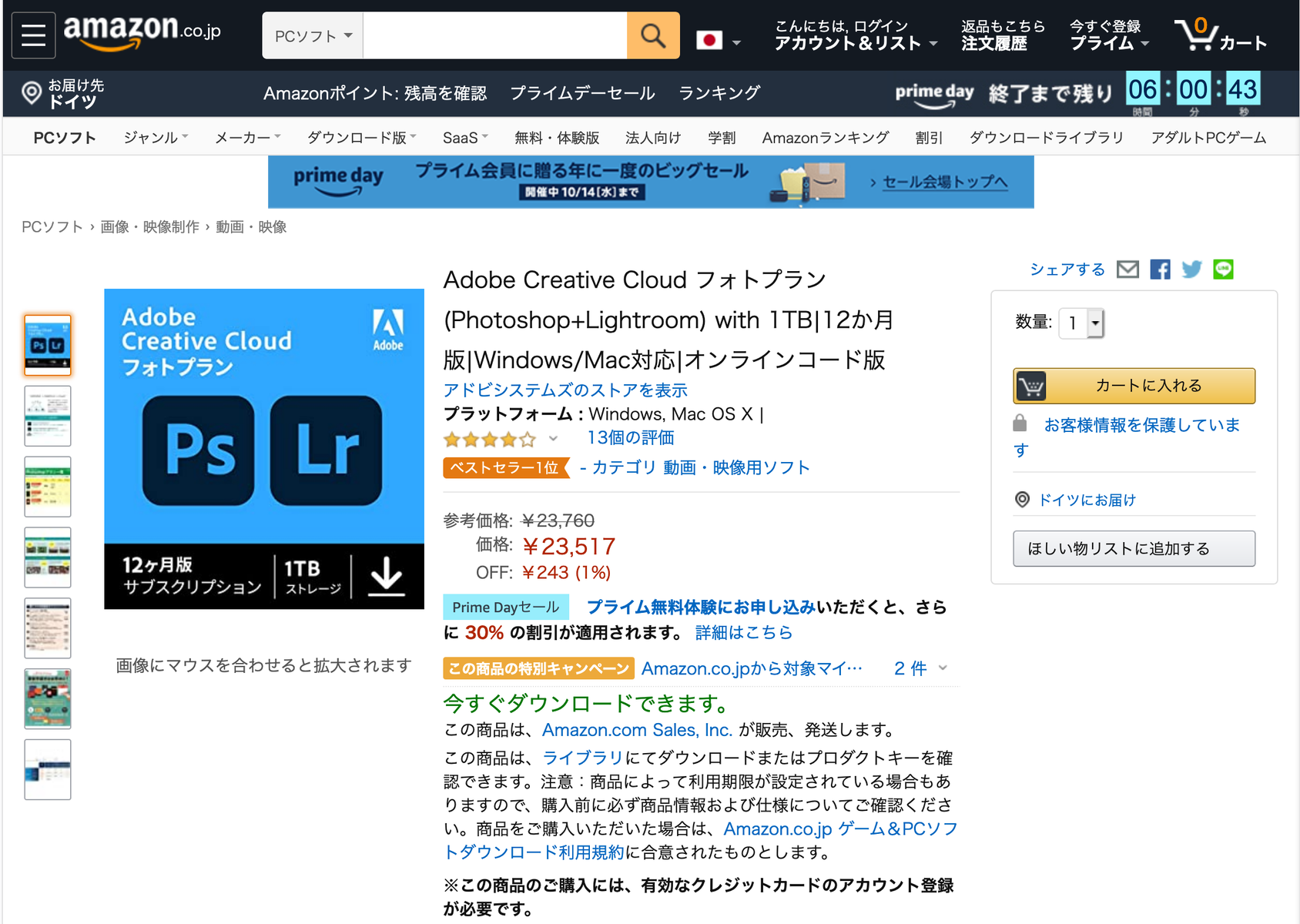Screen dimensions: 1300x924
Task: Select the second product thumbnail
Action: click(48, 416)
